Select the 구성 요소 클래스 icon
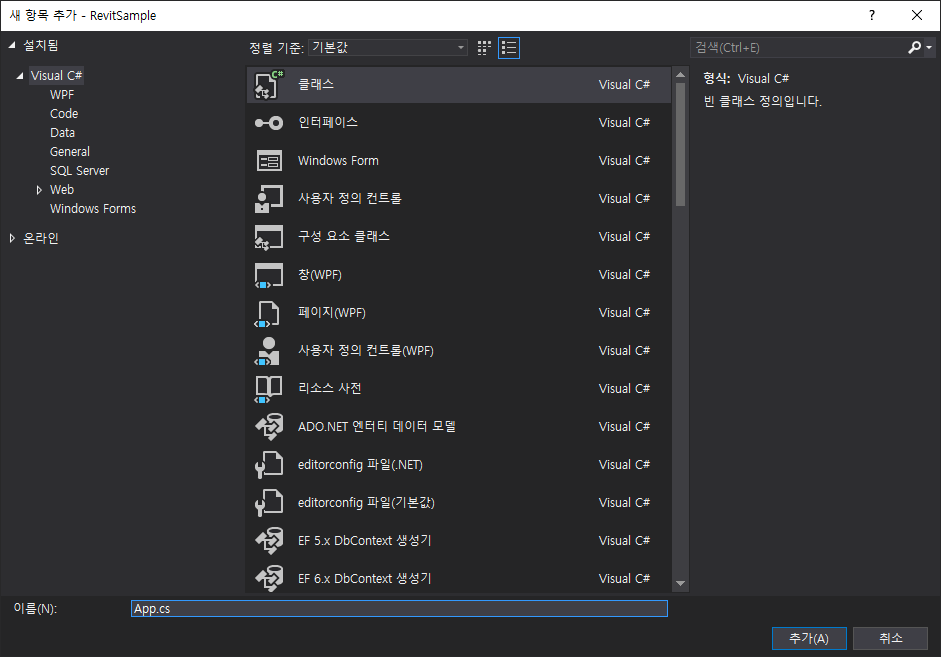 click(x=268, y=237)
